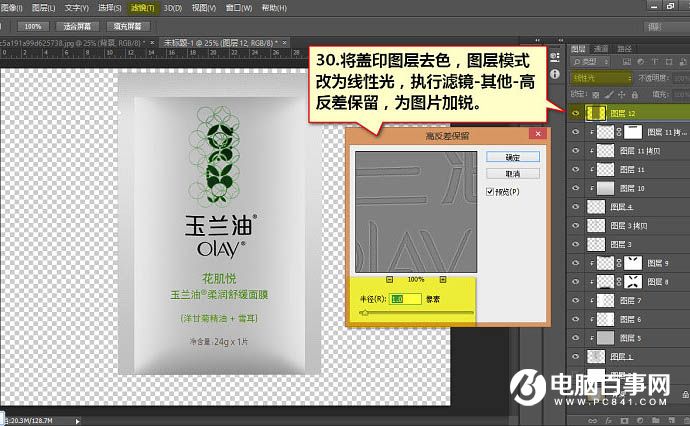The image size is (690, 426).
Task: Lock transparent pixels icon in Layers panel
Action: [596, 94]
